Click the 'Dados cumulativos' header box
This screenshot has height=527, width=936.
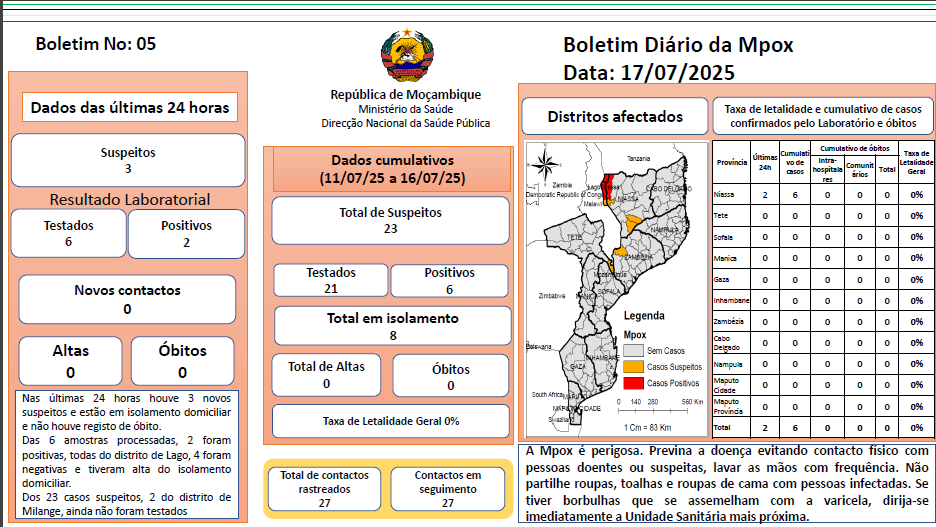392,169
